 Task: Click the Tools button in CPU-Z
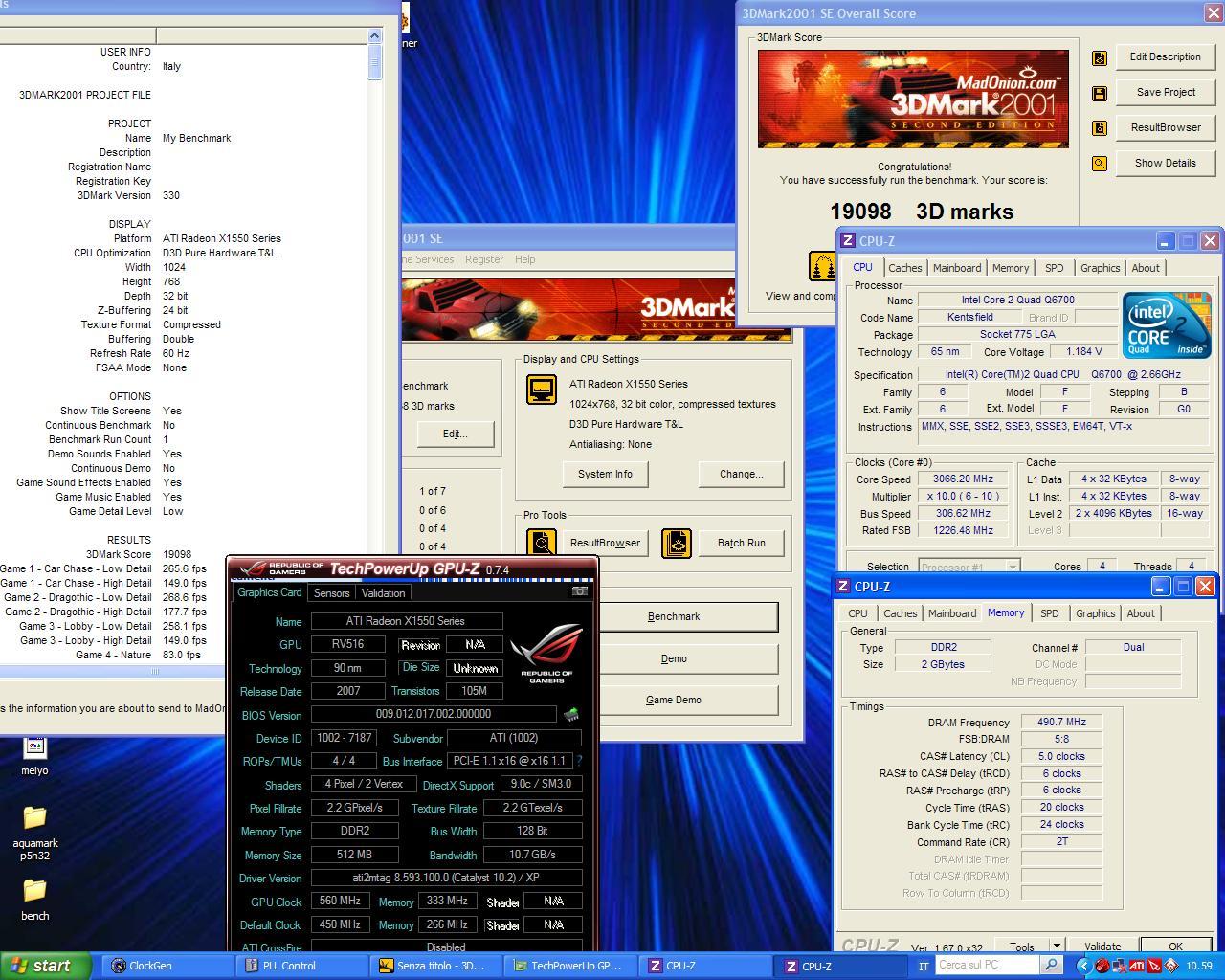point(1021,947)
